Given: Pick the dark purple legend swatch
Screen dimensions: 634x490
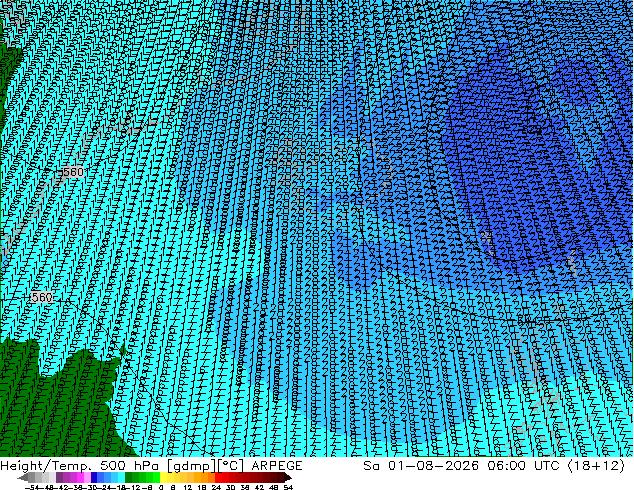Looking at the screenshot, I should click(59, 478).
